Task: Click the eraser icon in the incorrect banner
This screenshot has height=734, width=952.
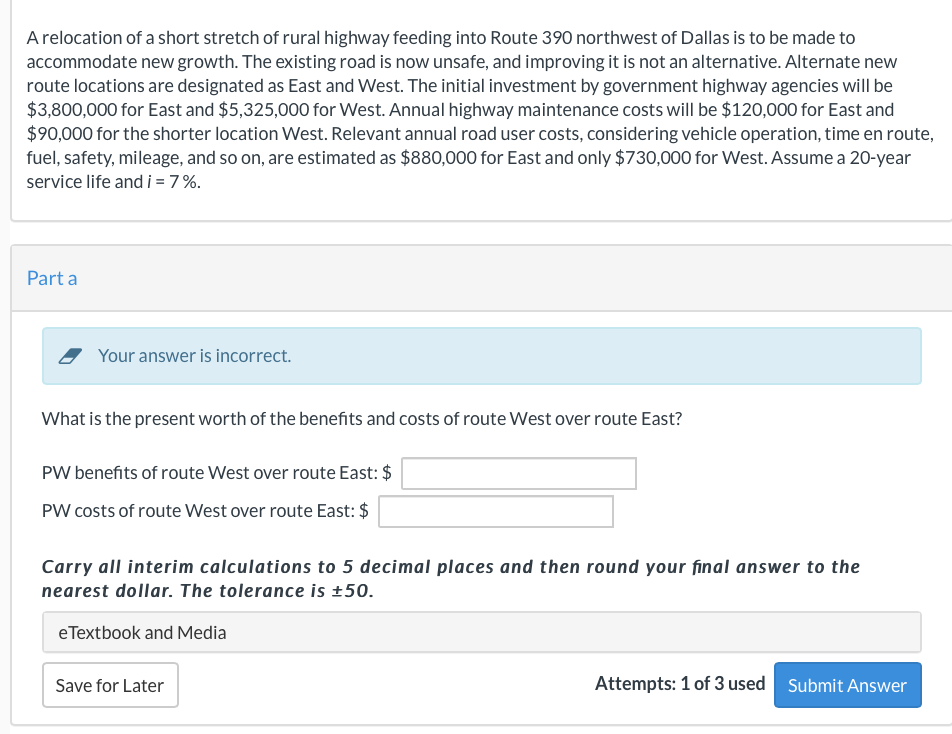Action: pos(70,356)
